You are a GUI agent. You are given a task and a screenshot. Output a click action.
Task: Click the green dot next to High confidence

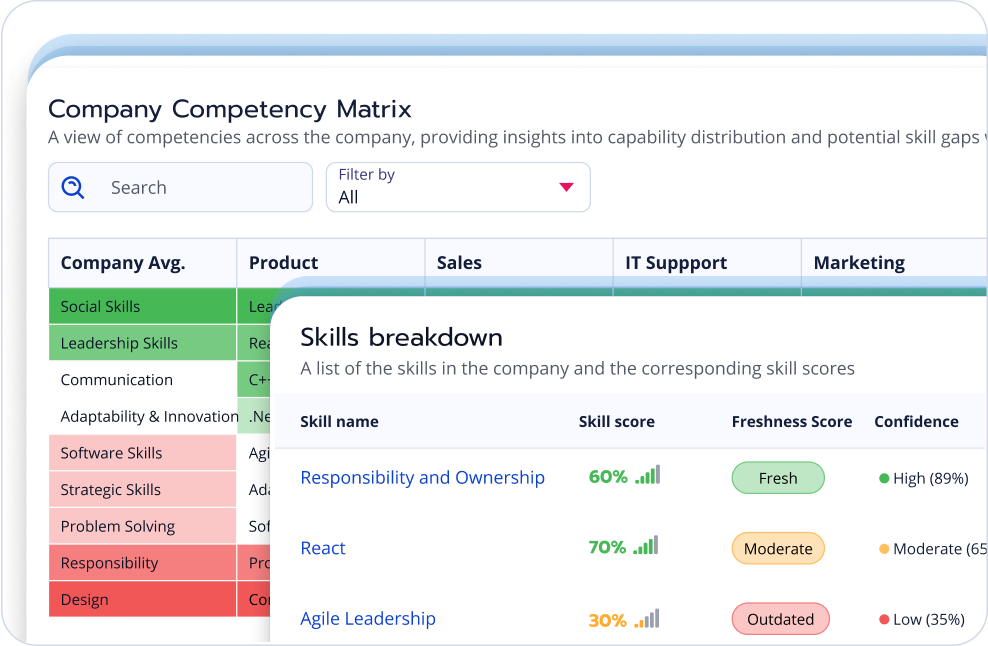pyautogui.click(x=883, y=479)
